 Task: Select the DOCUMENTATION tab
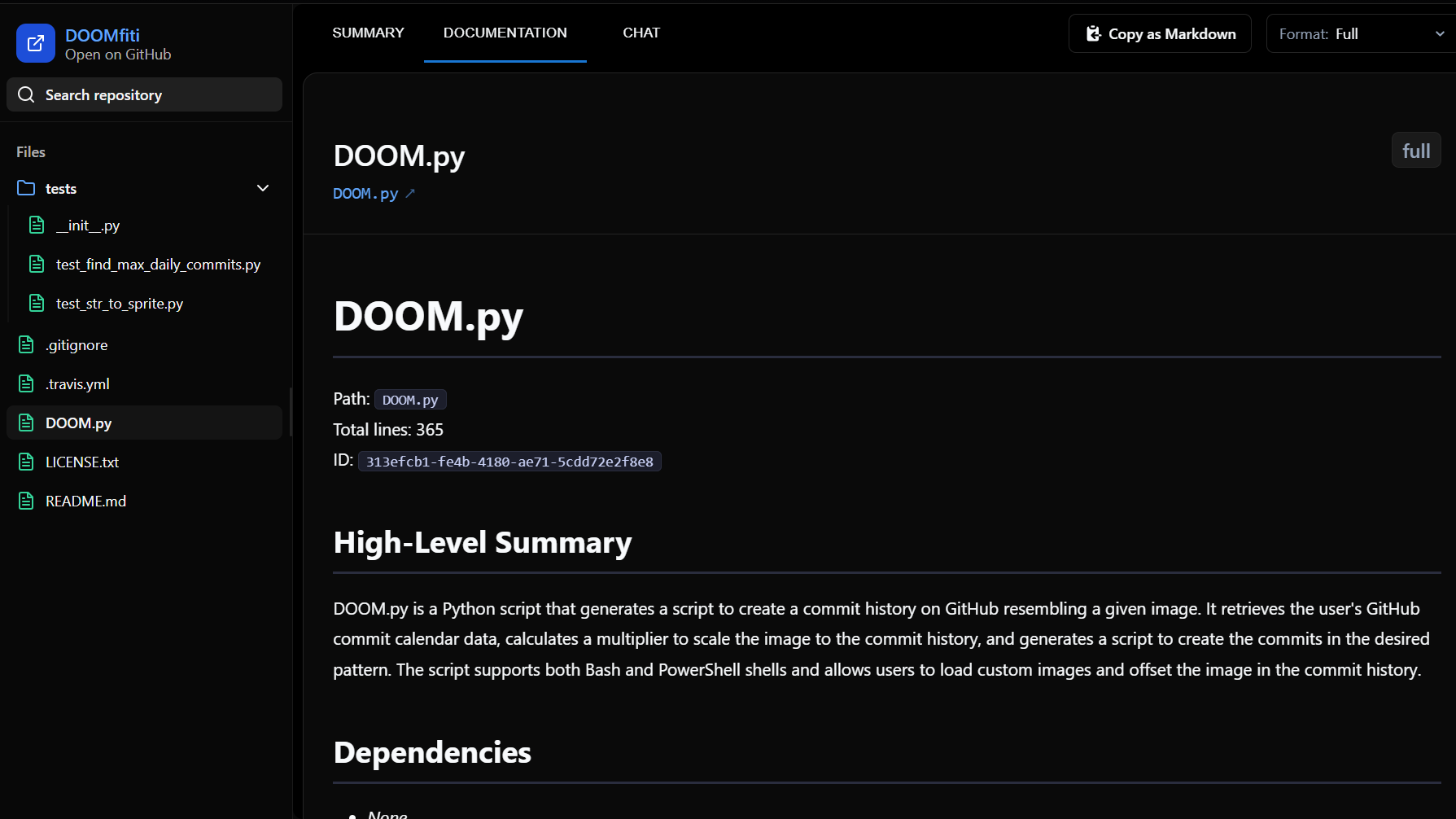tap(505, 33)
